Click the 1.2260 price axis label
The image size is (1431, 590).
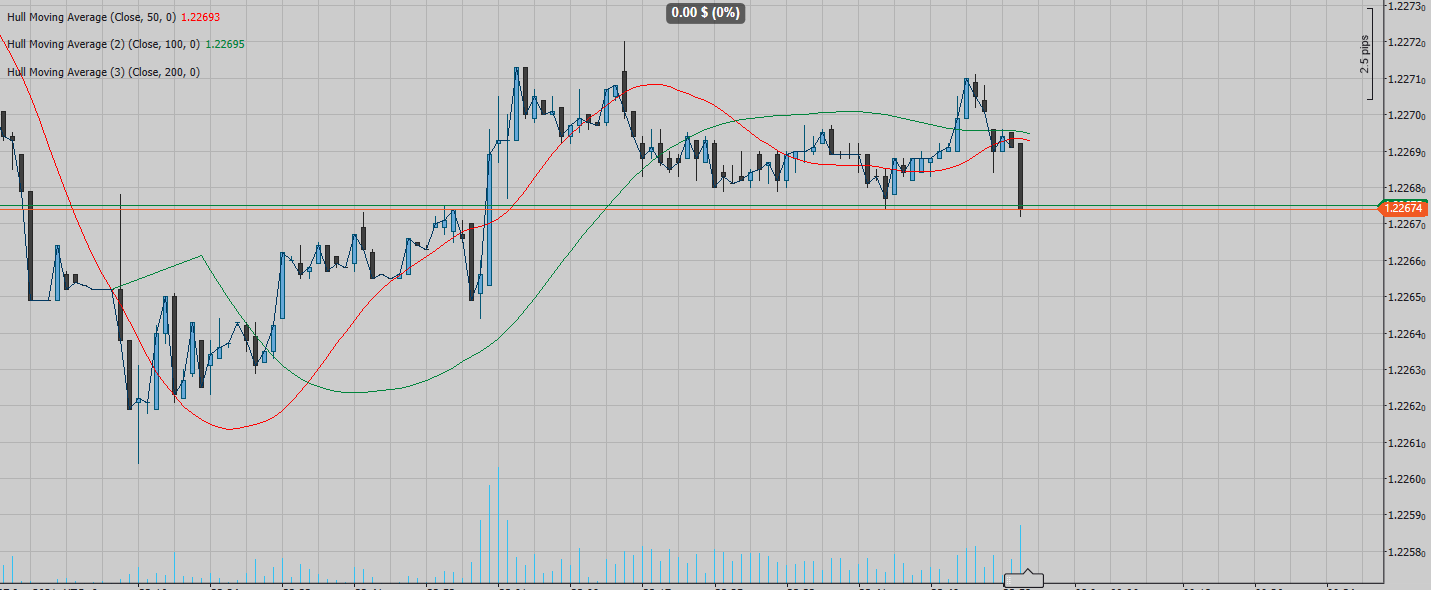(x=1406, y=479)
